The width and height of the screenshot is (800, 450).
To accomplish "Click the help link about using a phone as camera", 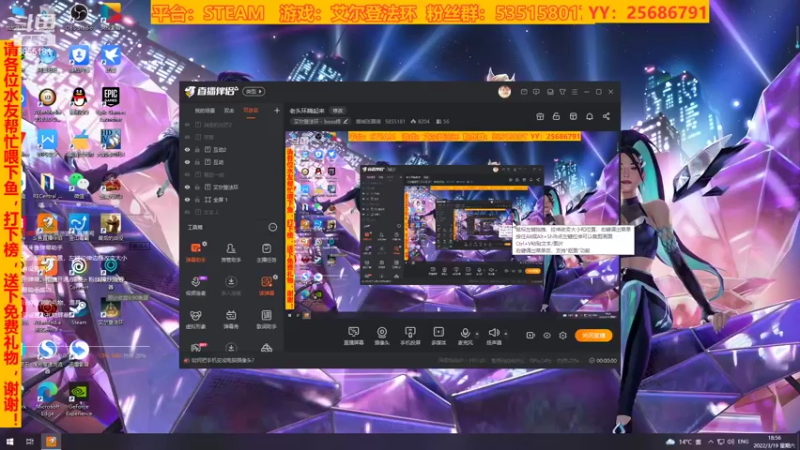I will click(222, 360).
